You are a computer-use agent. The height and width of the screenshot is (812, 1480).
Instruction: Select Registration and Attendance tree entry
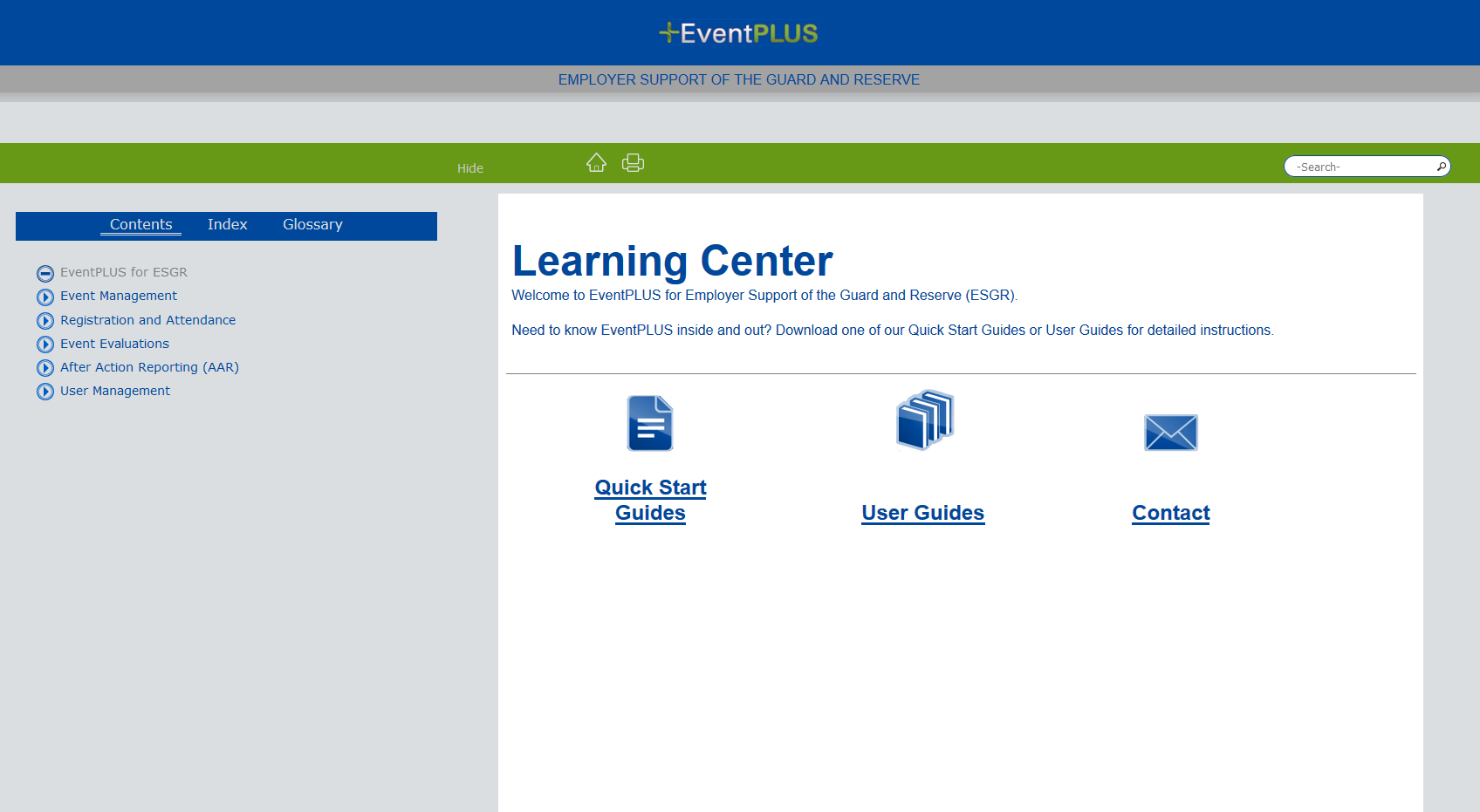[x=148, y=320]
